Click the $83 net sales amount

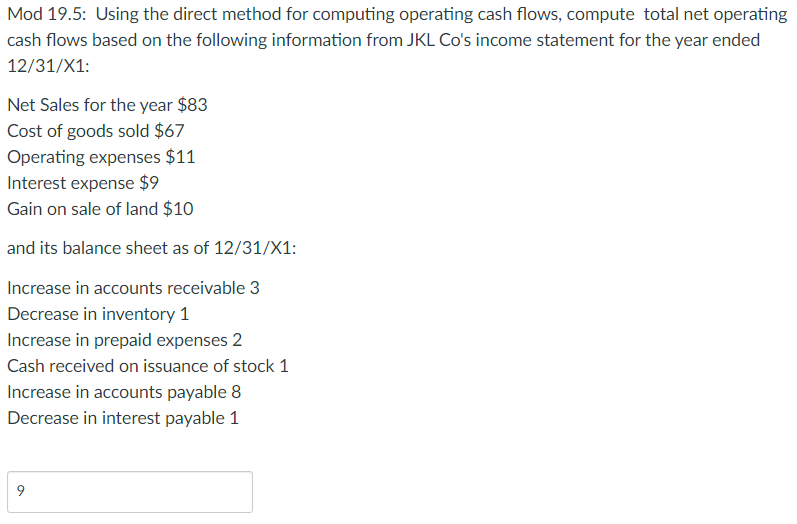coord(192,105)
